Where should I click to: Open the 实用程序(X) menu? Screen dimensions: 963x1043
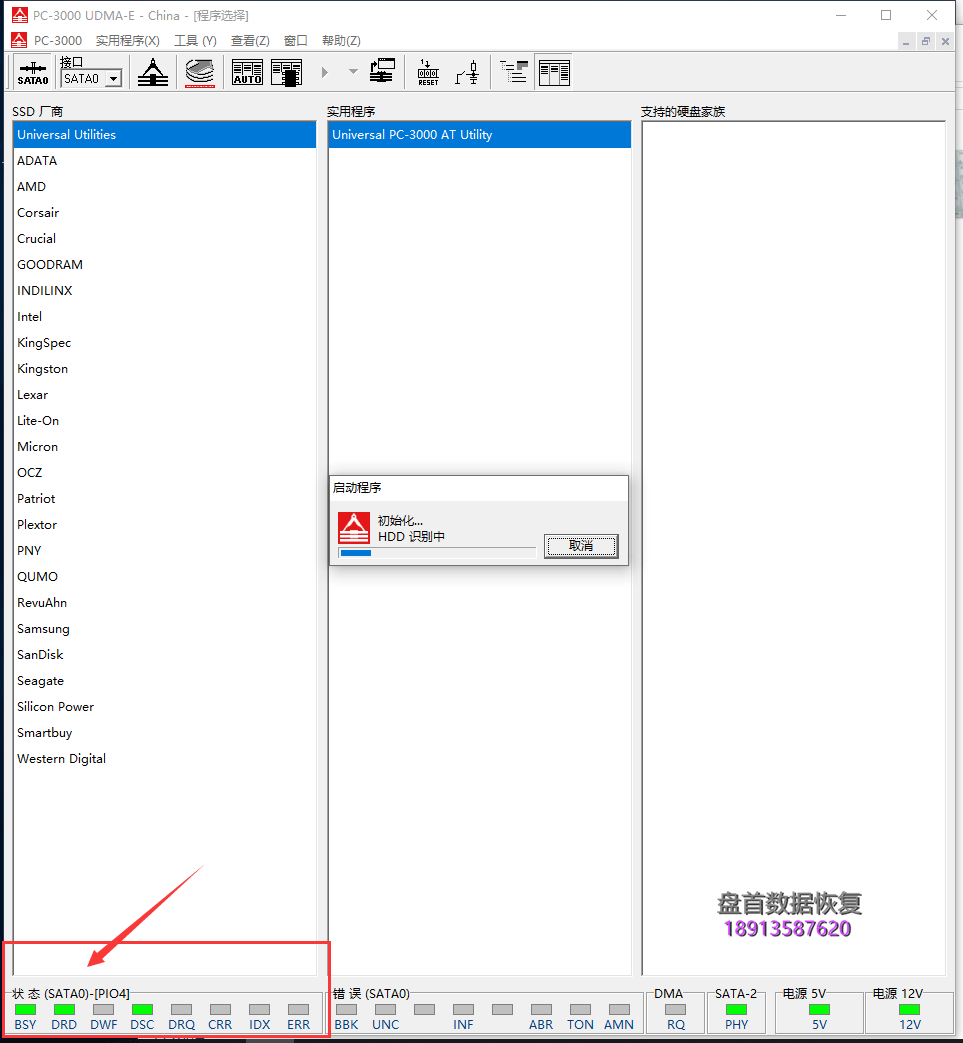(x=128, y=41)
